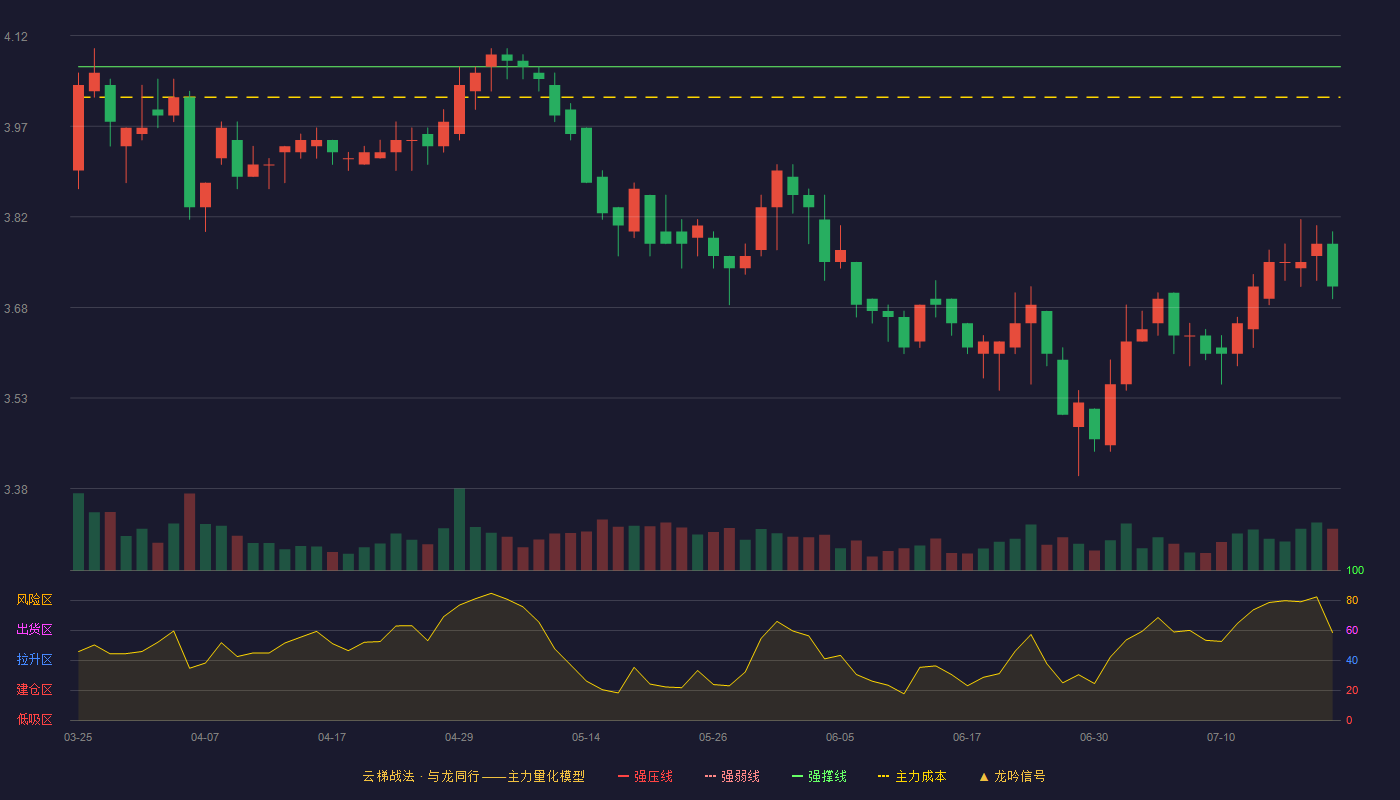Toggle the 强压线 legend entry
The width and height of the screenshot is (1400, 800).
coord(645,776)
